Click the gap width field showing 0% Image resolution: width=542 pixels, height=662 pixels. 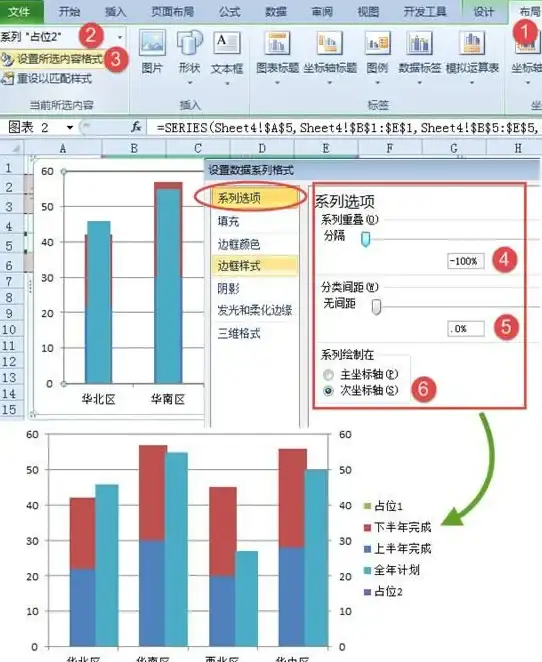(x=466, y=328)
